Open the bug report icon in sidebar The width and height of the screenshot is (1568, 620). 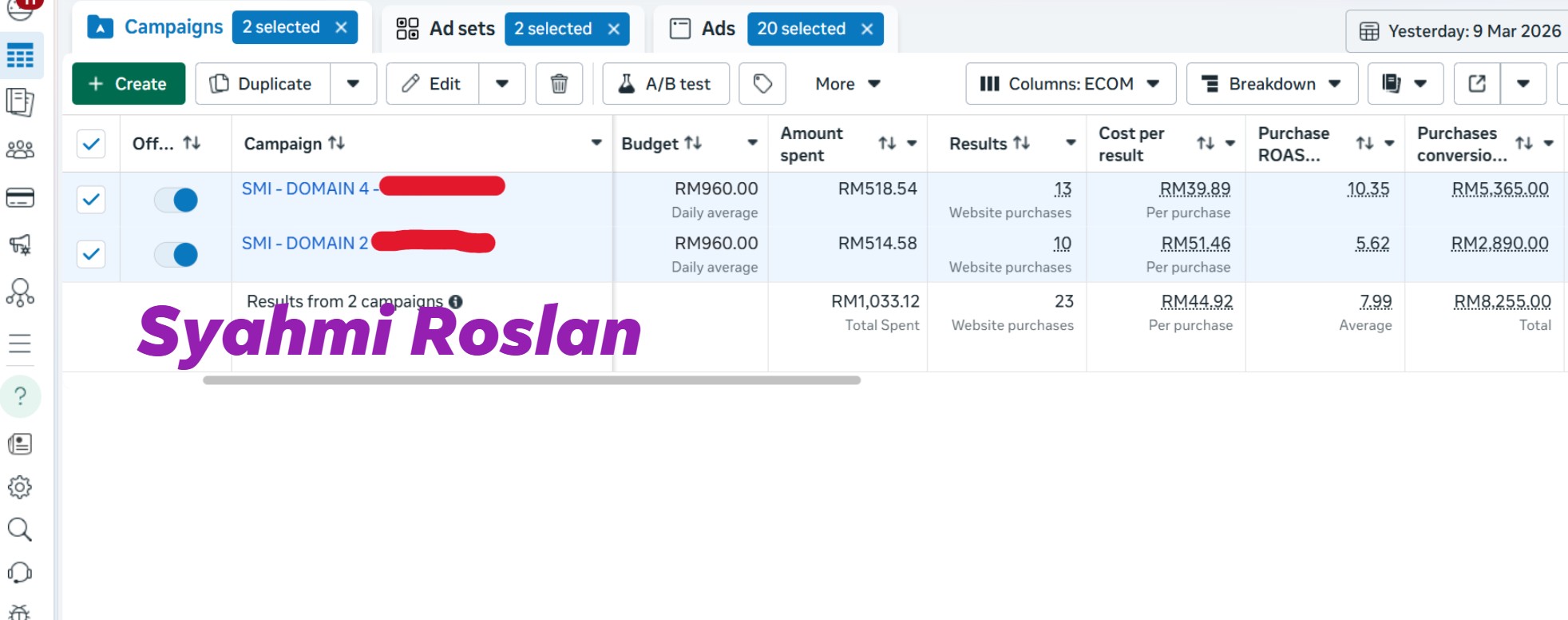point(20,612)
